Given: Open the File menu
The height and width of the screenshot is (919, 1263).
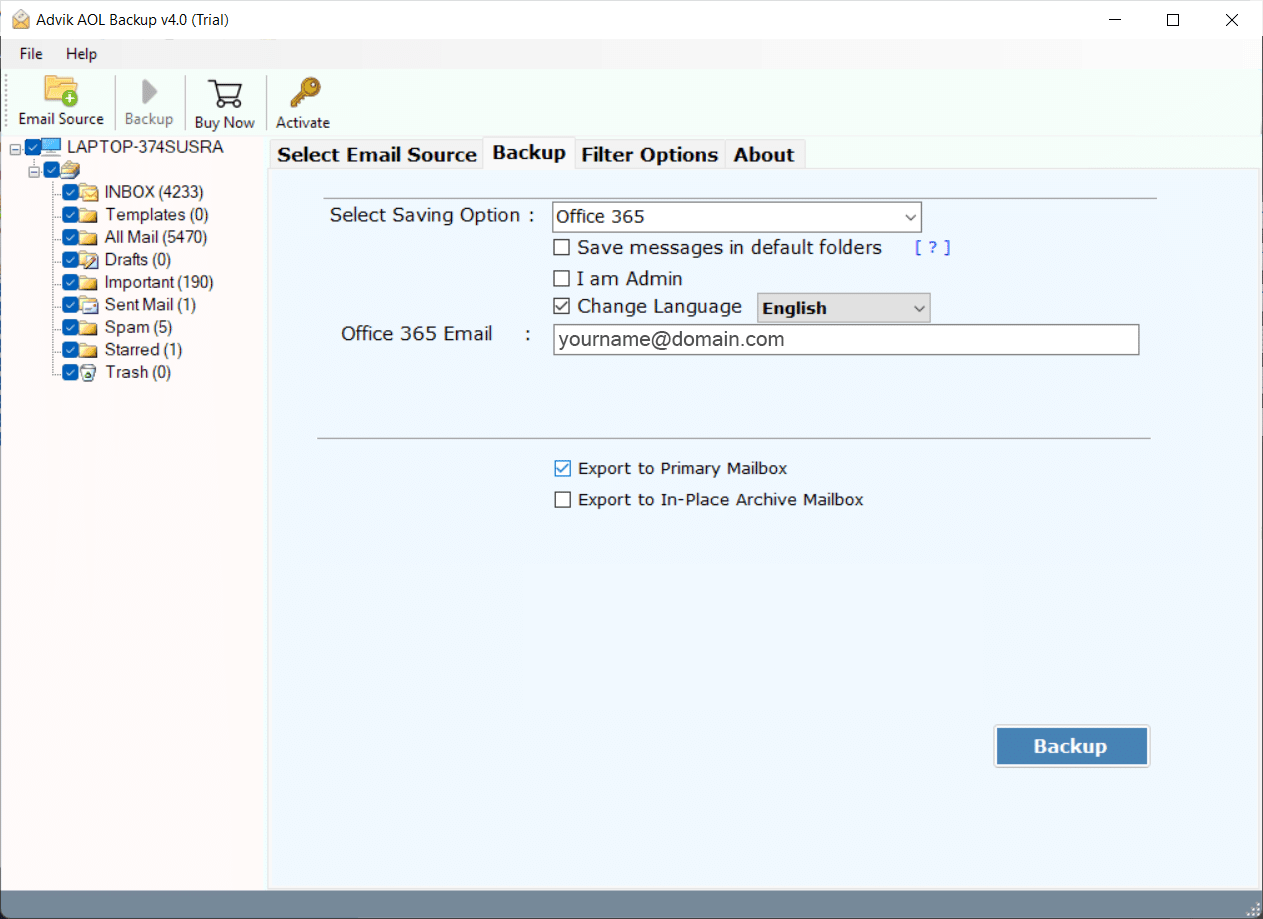Looking at the screenshot, I should pos(31,54).
